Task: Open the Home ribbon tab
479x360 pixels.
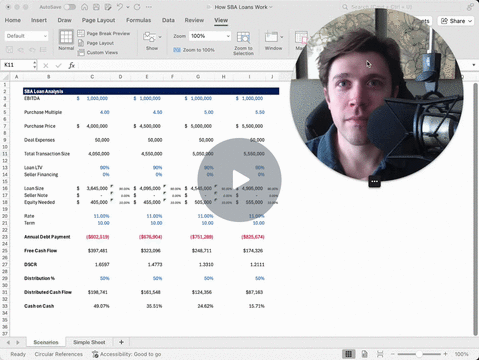Action: (13, 20)
